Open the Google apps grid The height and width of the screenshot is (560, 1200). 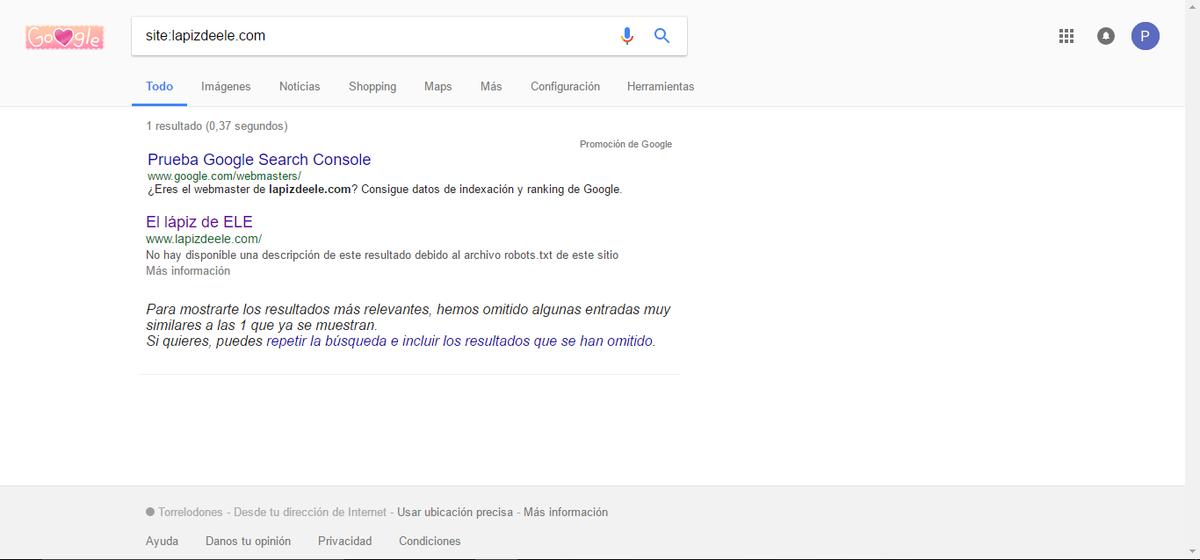(1066, 37)
